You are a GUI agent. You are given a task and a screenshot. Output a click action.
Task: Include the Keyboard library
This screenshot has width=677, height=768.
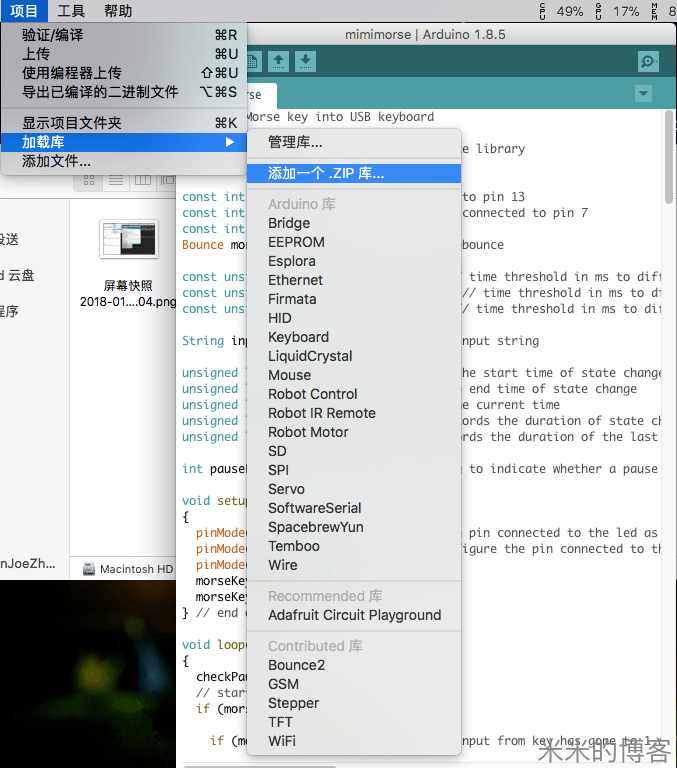(x=354, y=337)
